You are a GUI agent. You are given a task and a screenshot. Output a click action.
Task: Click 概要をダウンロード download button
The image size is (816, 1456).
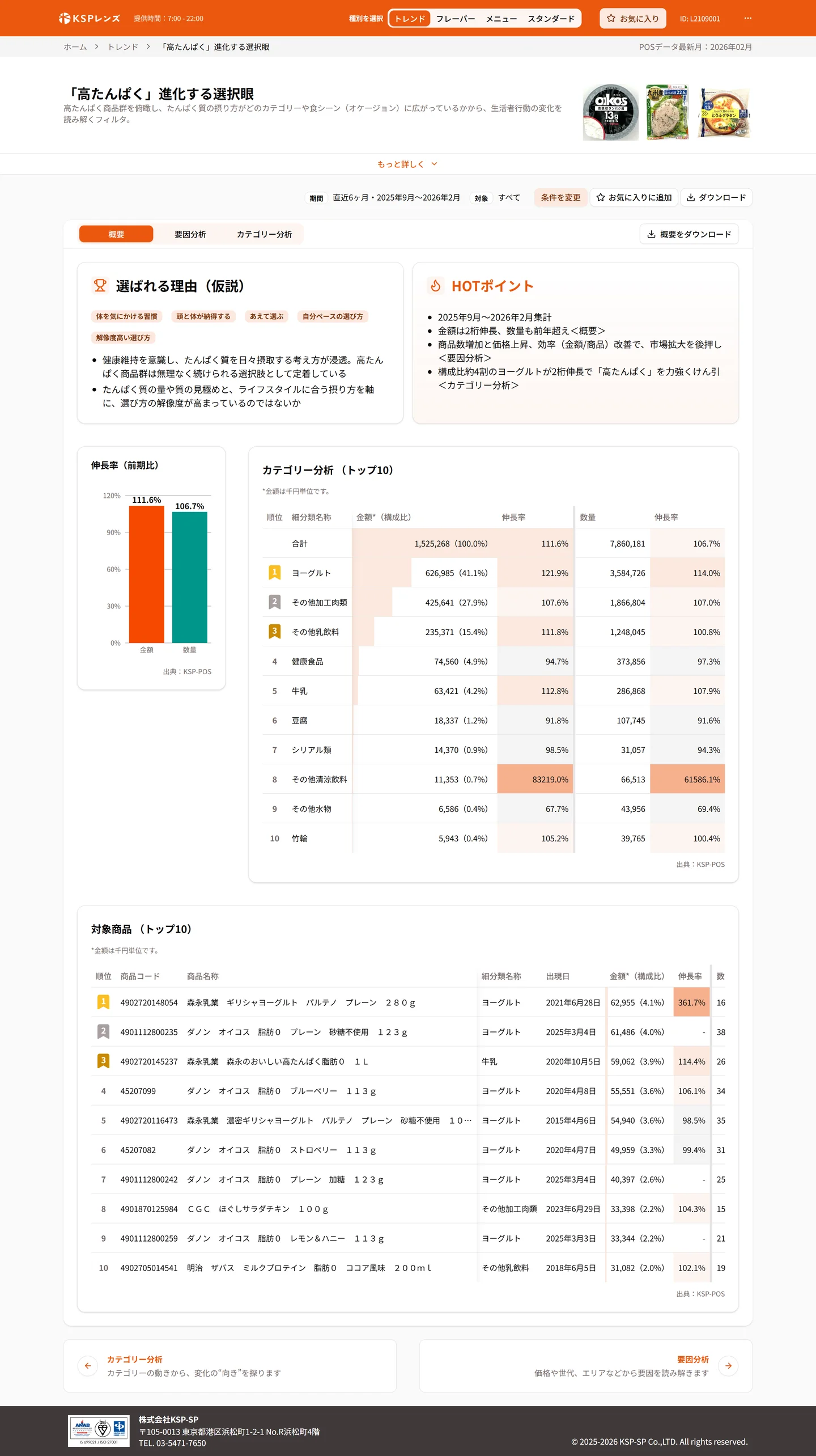(x=688, y=234)
